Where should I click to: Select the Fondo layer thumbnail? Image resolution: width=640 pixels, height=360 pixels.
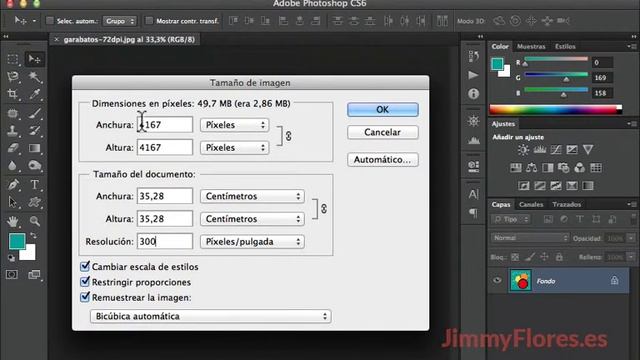520,281
